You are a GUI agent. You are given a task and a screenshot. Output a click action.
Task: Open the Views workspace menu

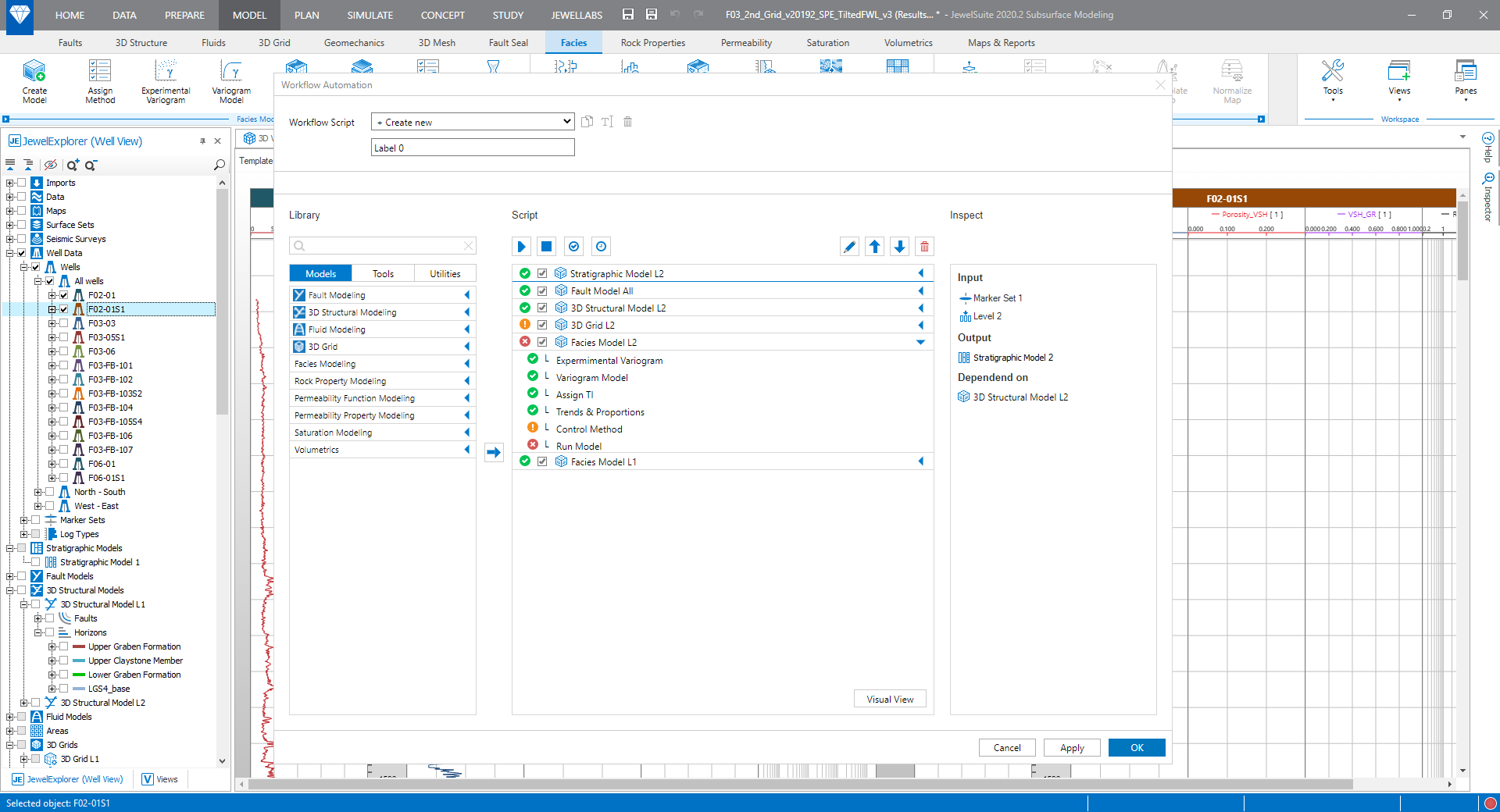tap(1399, 80)
